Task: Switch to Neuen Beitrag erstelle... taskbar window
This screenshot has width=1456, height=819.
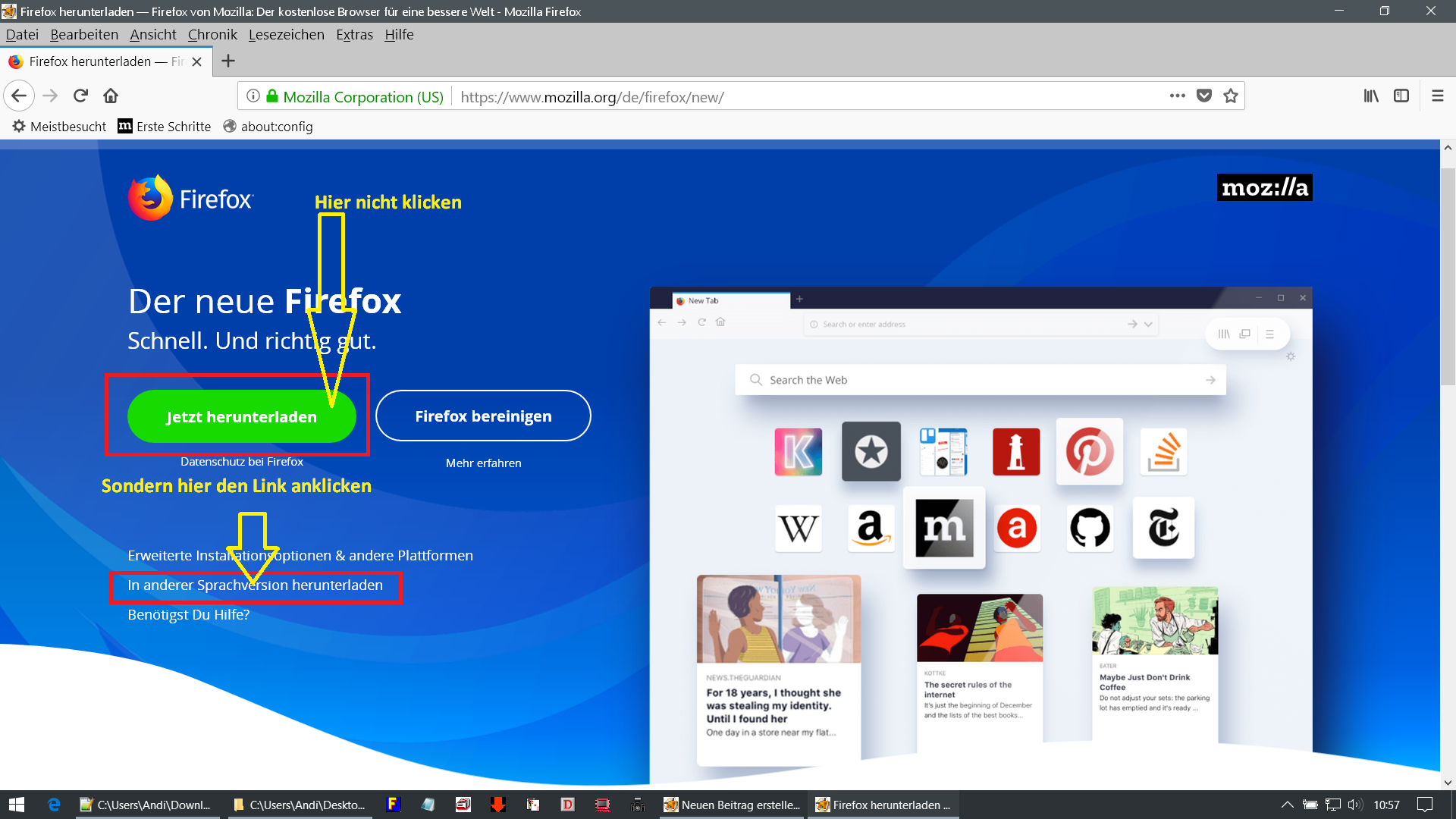Action: (x=731, y=805)
